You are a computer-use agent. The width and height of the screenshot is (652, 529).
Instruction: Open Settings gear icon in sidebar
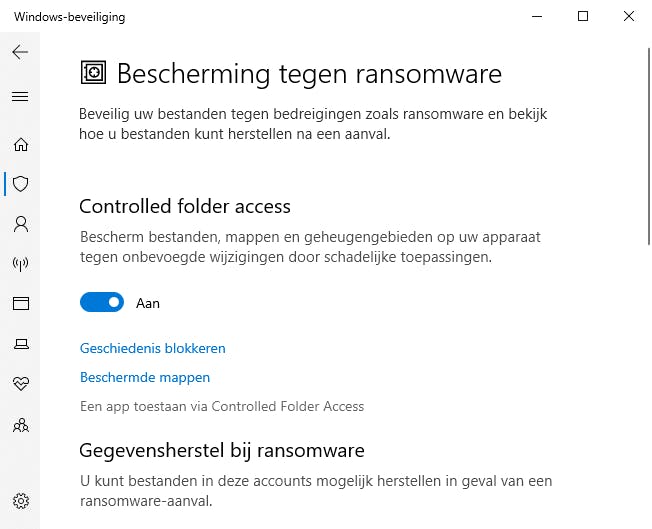pyautogui.click(x=20, y=501)
